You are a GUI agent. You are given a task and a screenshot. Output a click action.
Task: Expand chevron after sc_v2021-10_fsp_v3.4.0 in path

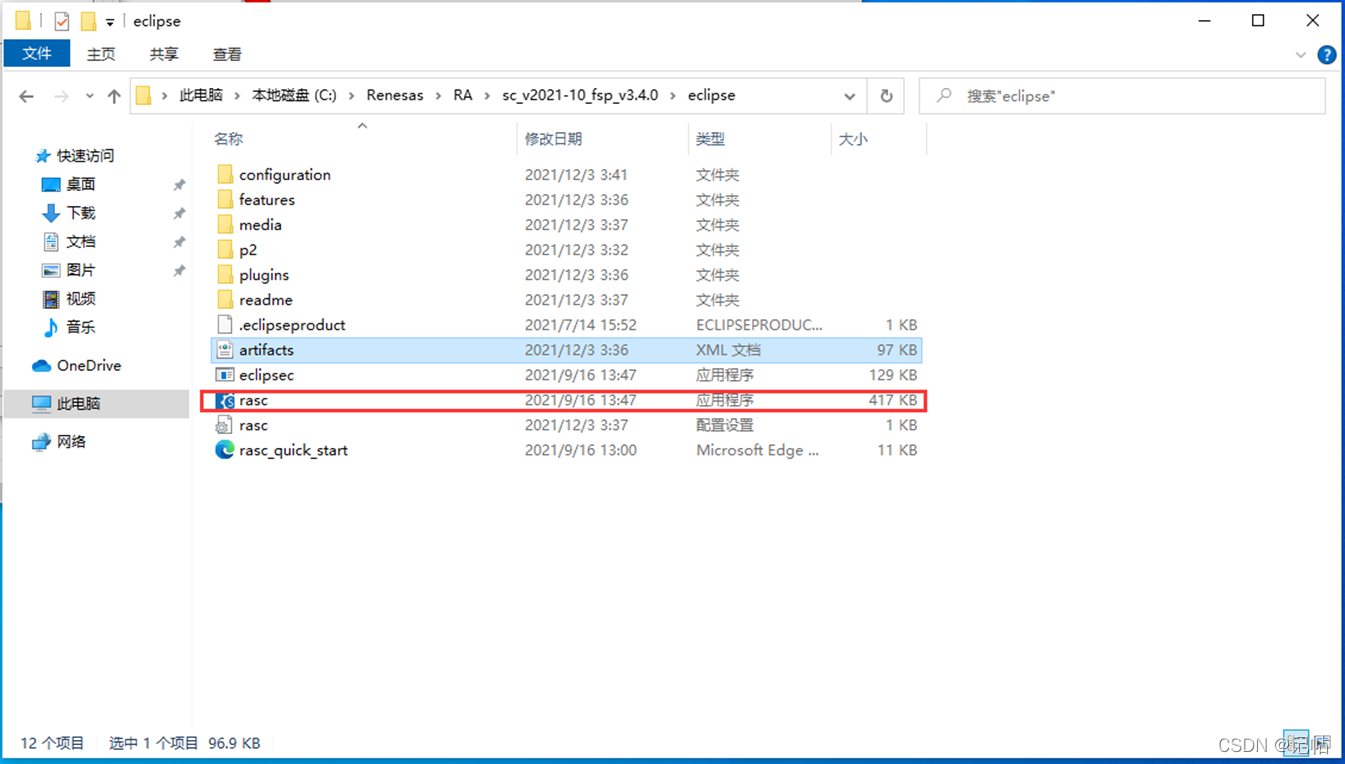click(673, 96)
